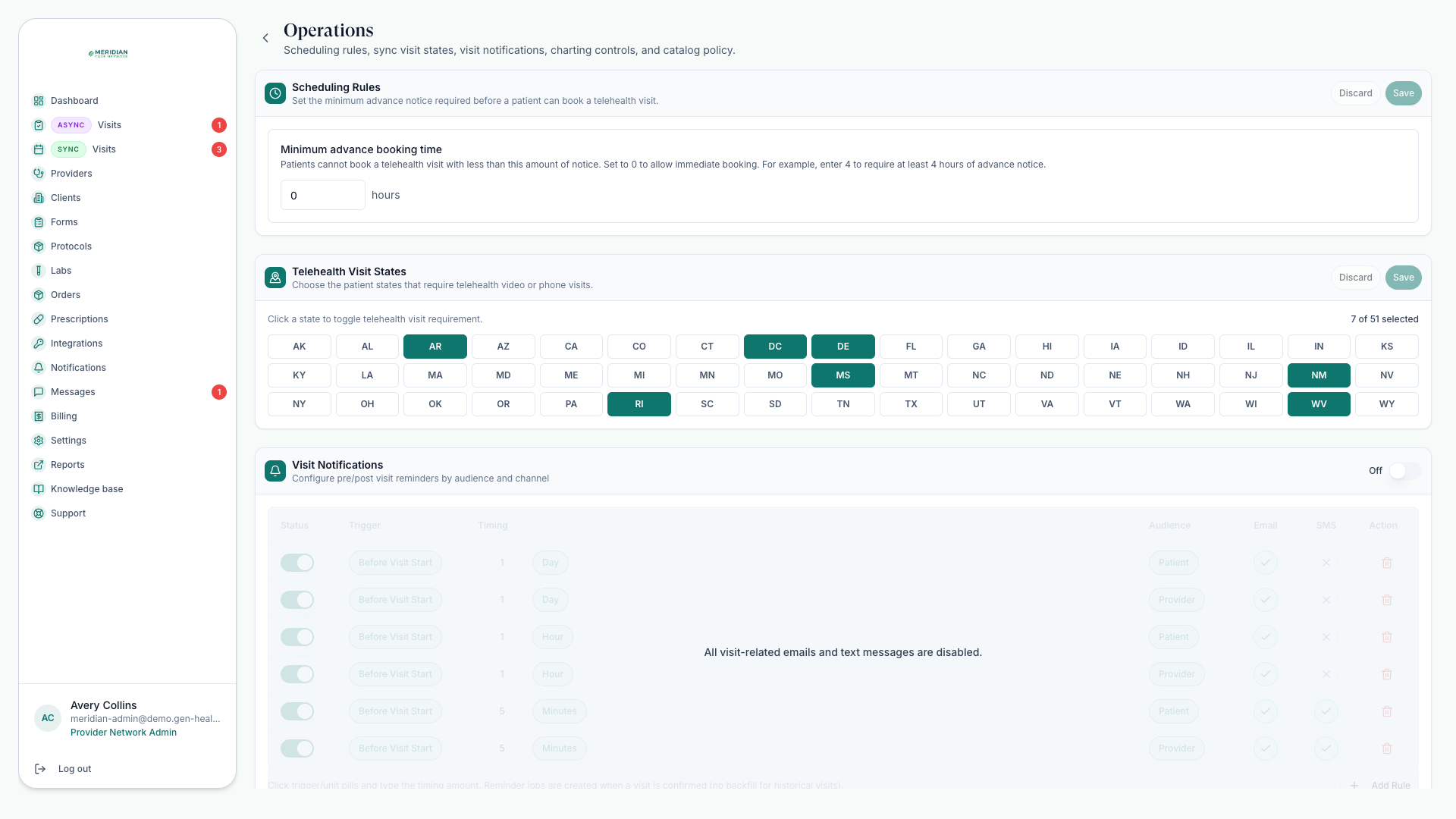The height and width of the screenshot is (819, 1456).
Task: Click the Prescriptions pill icon
Action: [x=39, y=319]
